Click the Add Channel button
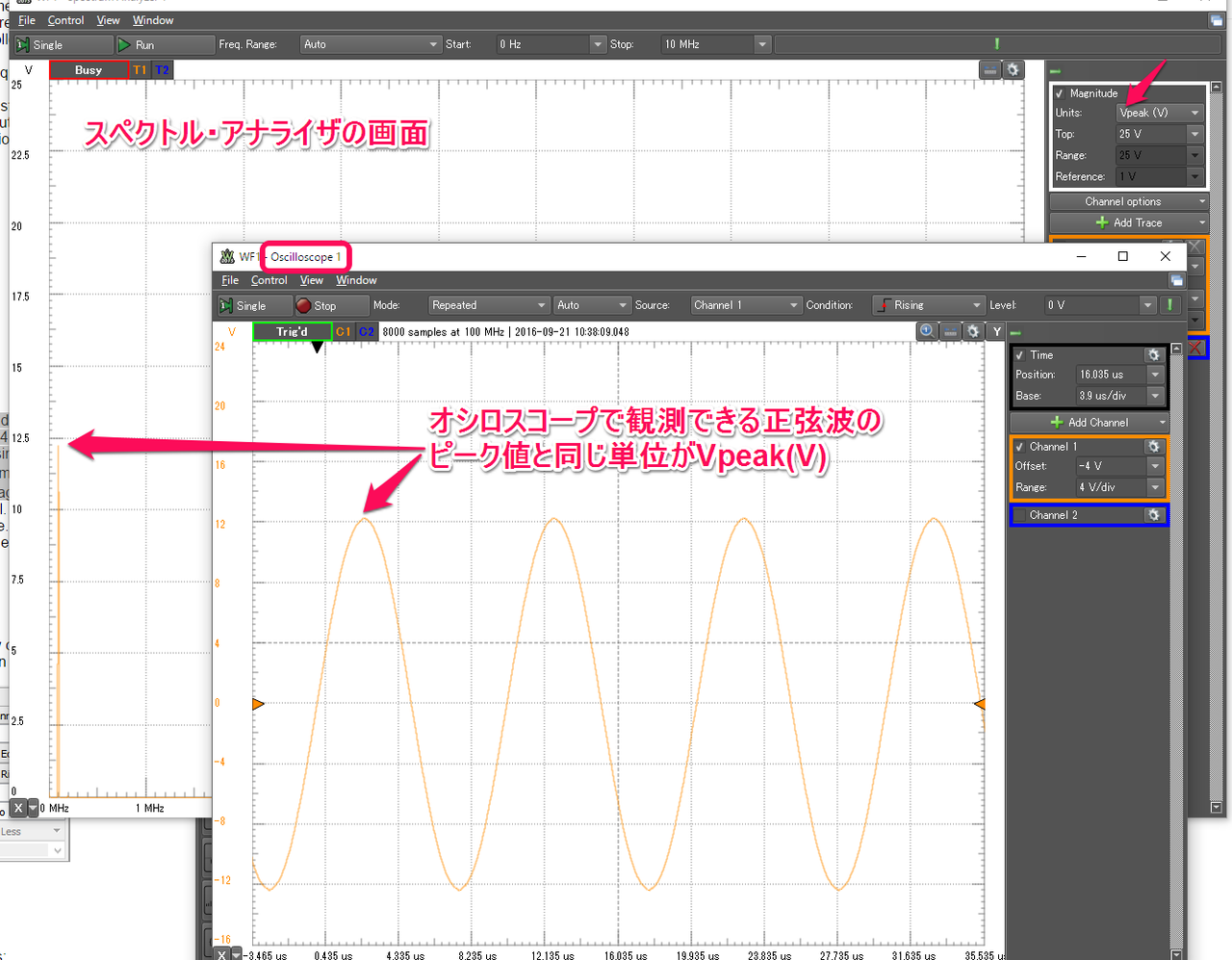Image resolution: width=1232 pixels, height=960 pixels. pos(1090,423)
